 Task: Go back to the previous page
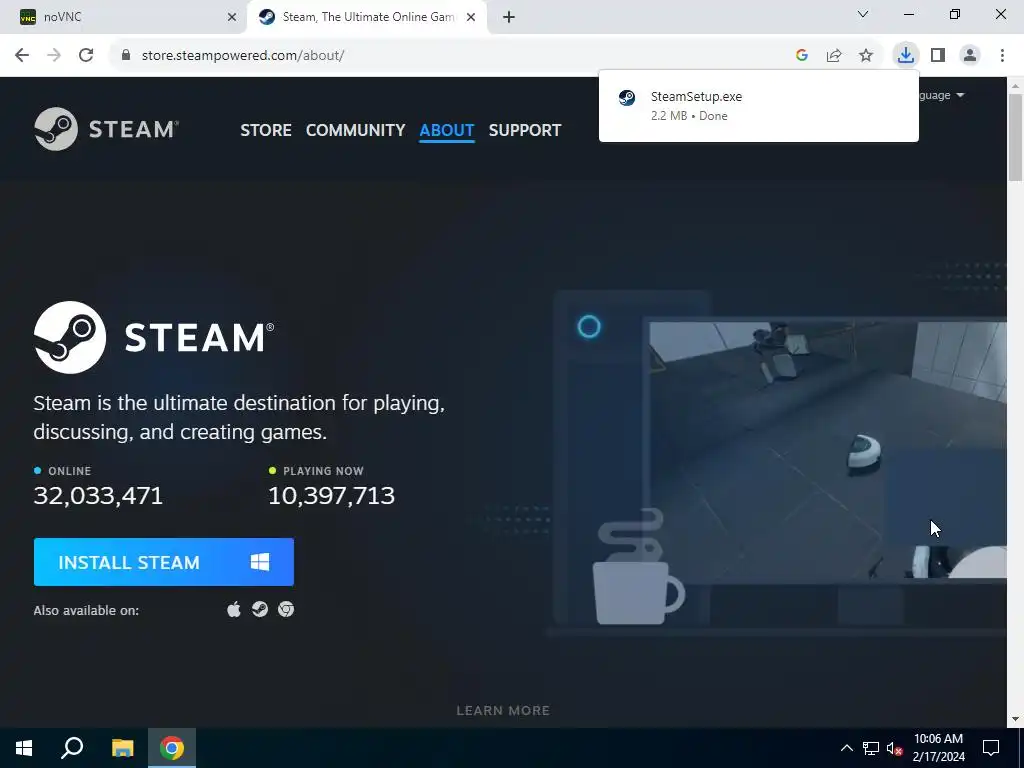coord(22,56)
